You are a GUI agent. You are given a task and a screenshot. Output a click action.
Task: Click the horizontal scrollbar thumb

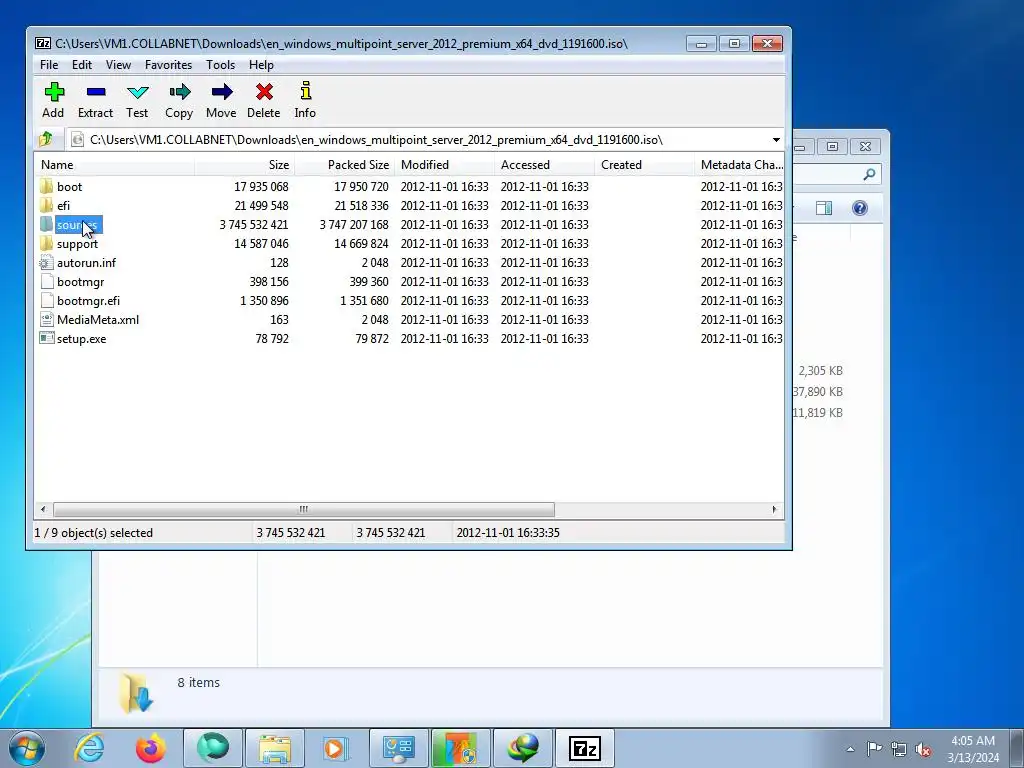304,509
